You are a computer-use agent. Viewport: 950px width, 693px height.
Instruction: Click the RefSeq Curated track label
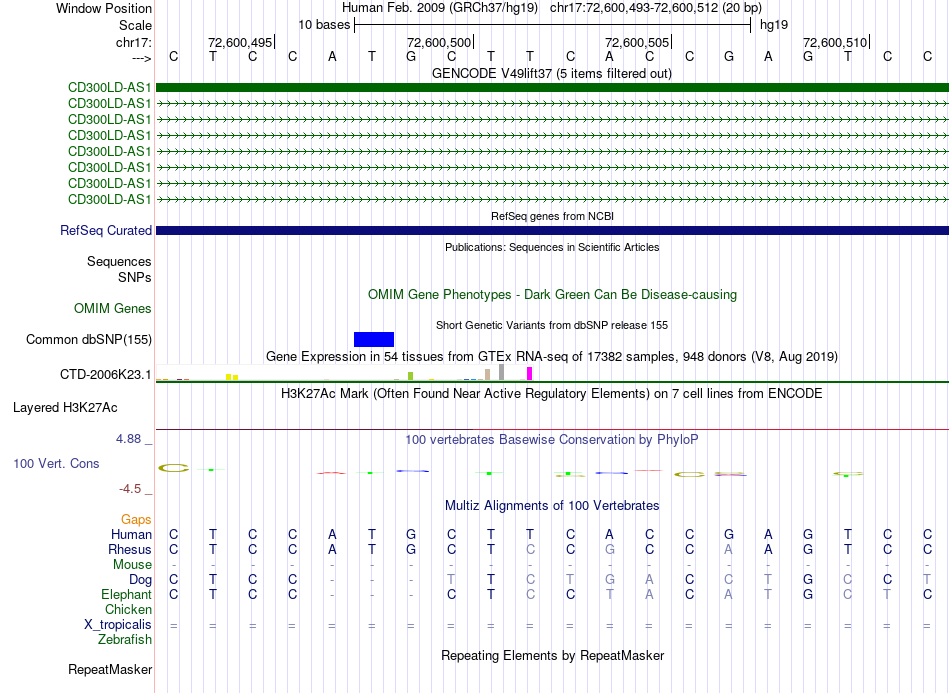click(x=106, y=231)
